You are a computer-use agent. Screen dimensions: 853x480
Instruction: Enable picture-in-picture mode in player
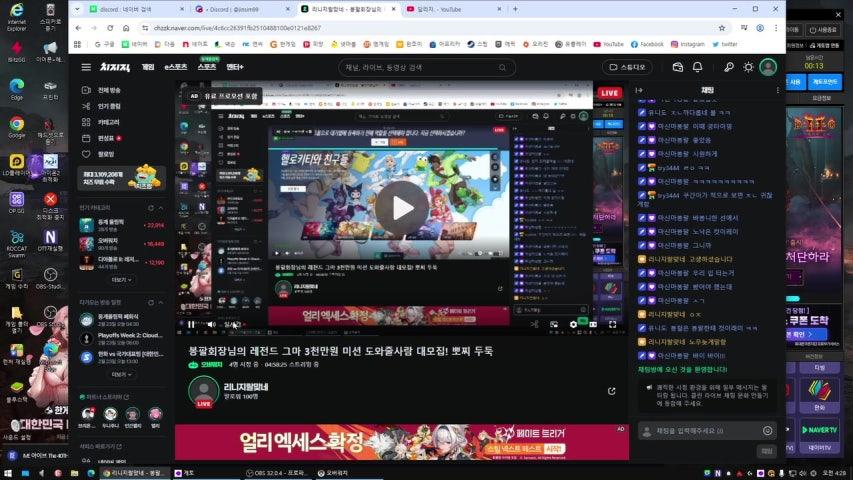554,324
